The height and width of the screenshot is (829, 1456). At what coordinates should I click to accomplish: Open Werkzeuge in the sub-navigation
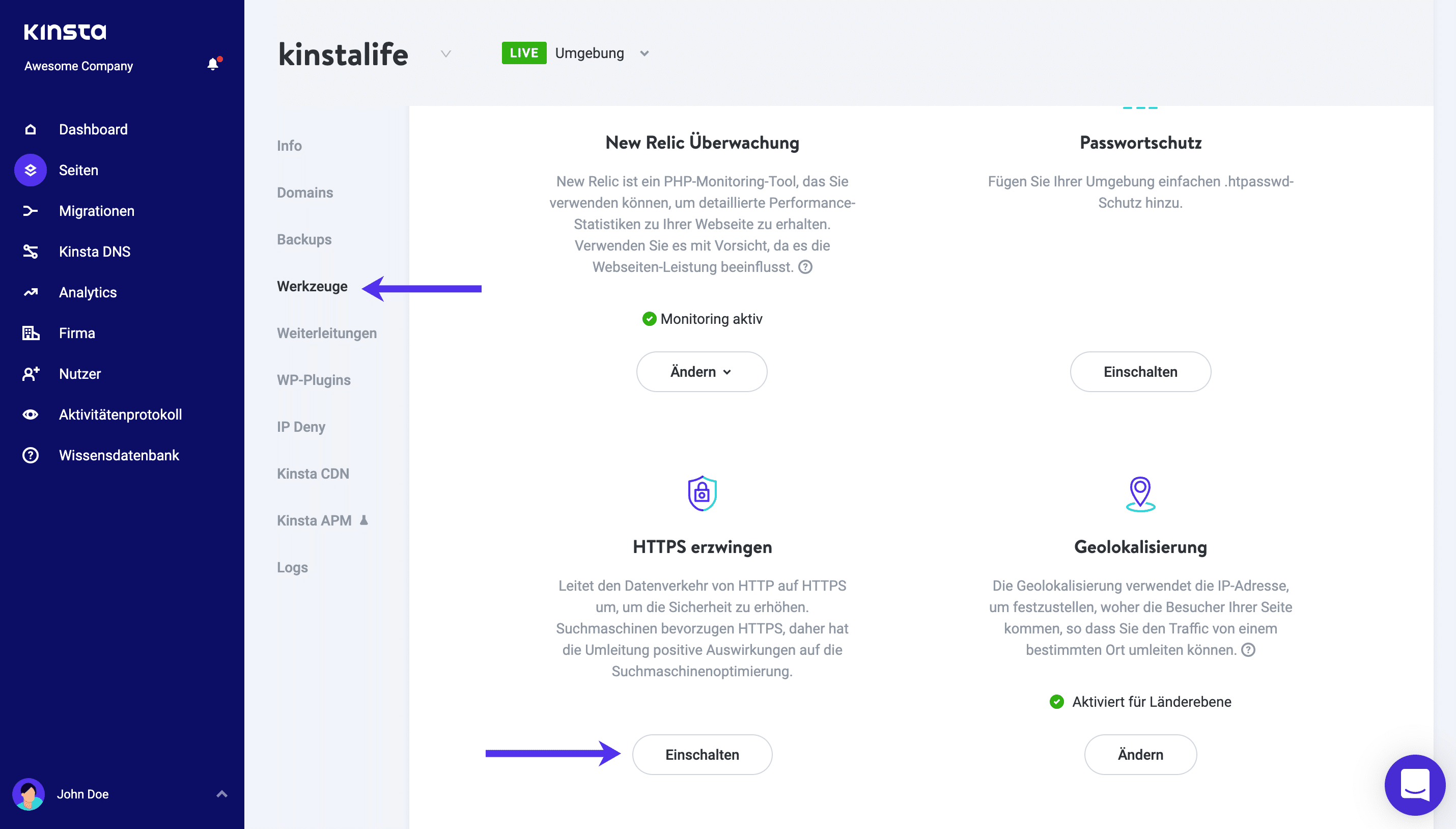312,287
